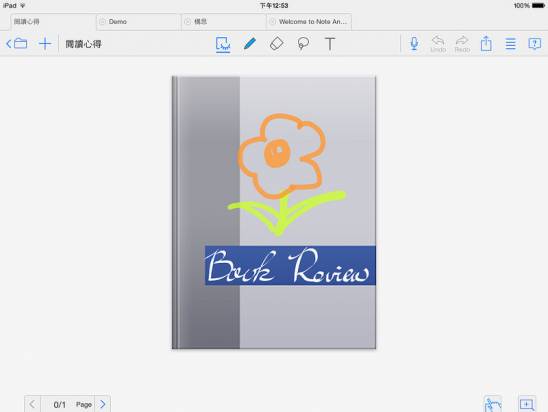Select the text T tool
548x412 pixels.
tap(330, 44)
